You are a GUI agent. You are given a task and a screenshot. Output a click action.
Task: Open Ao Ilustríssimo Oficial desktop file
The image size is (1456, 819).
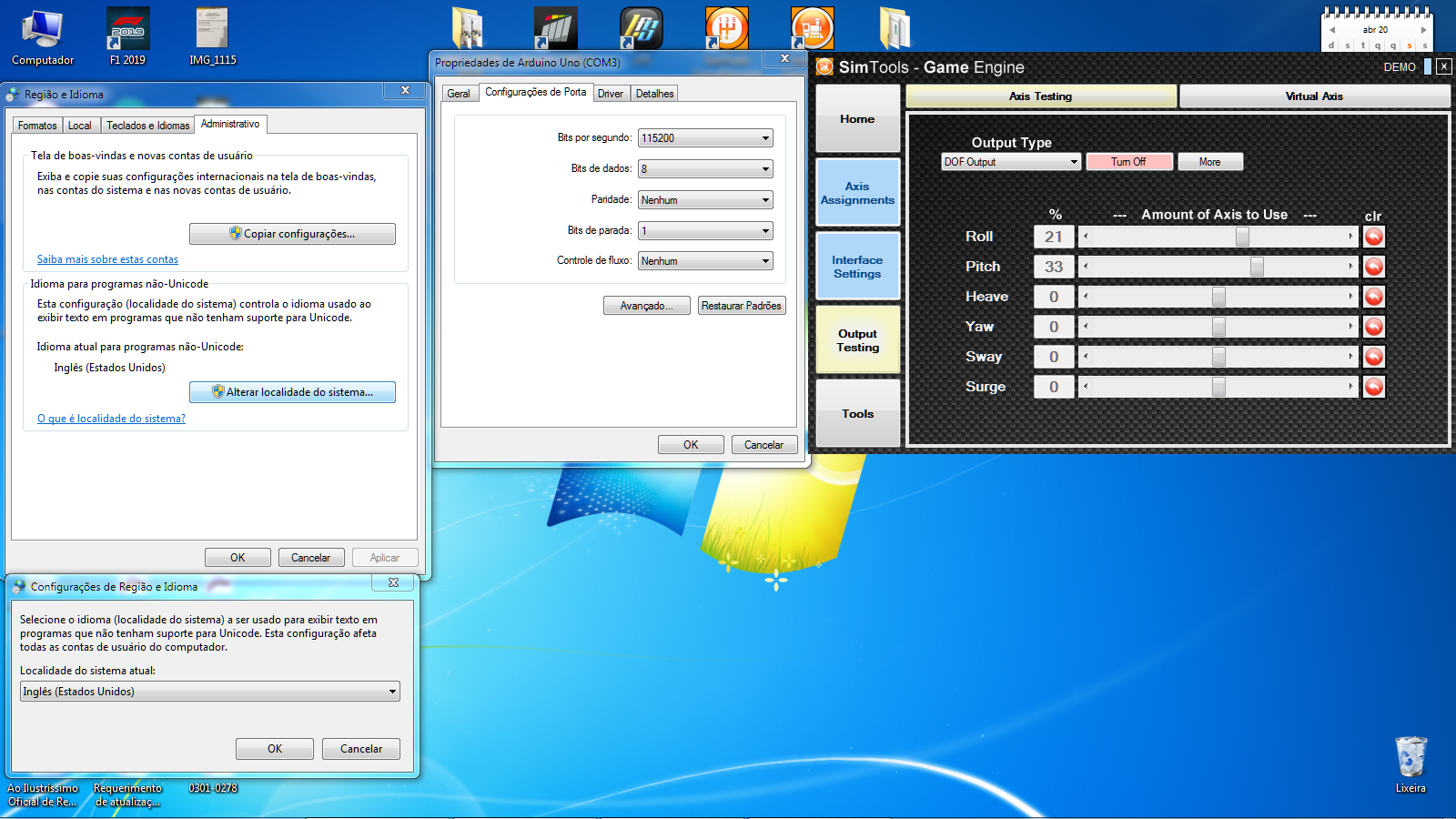click(x=43, y=794)
